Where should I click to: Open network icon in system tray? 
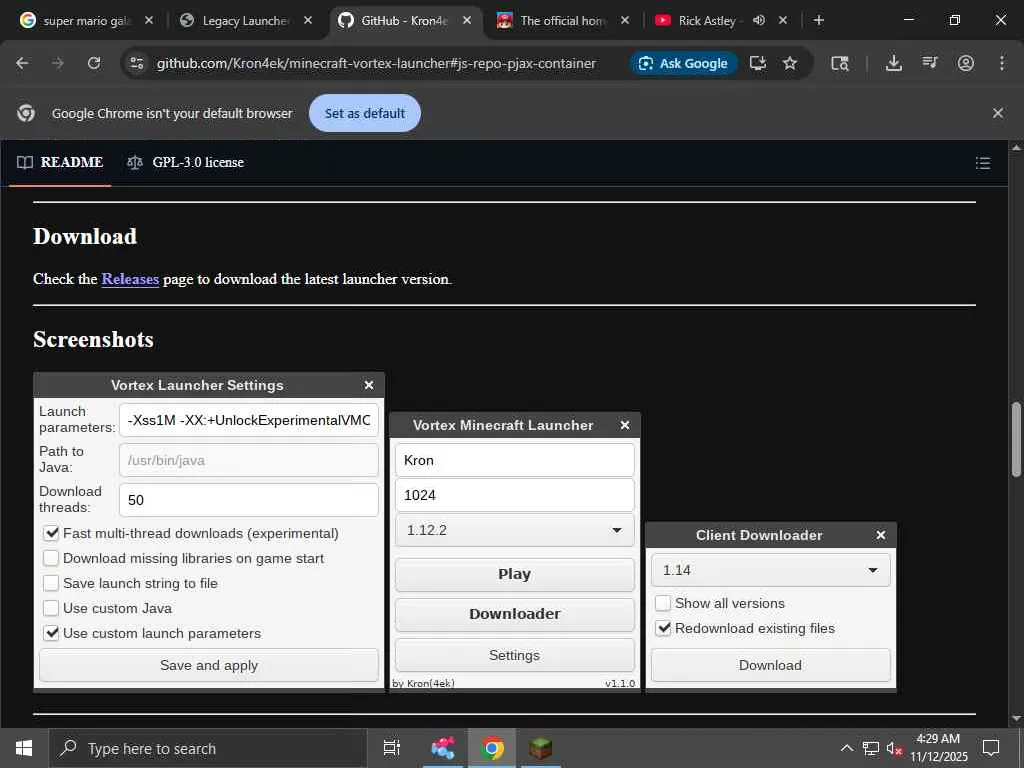pyautogui.click(x=871, y=748)
